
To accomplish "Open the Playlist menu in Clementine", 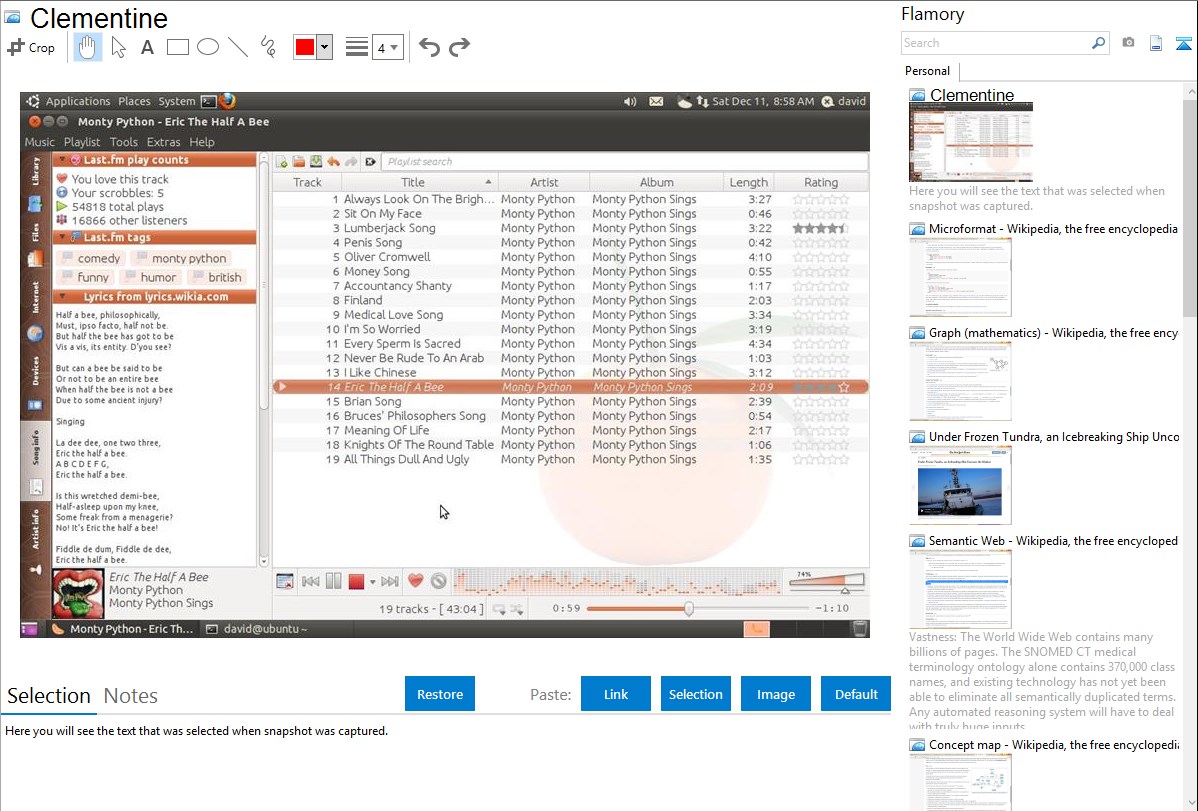I will [82, 142].
